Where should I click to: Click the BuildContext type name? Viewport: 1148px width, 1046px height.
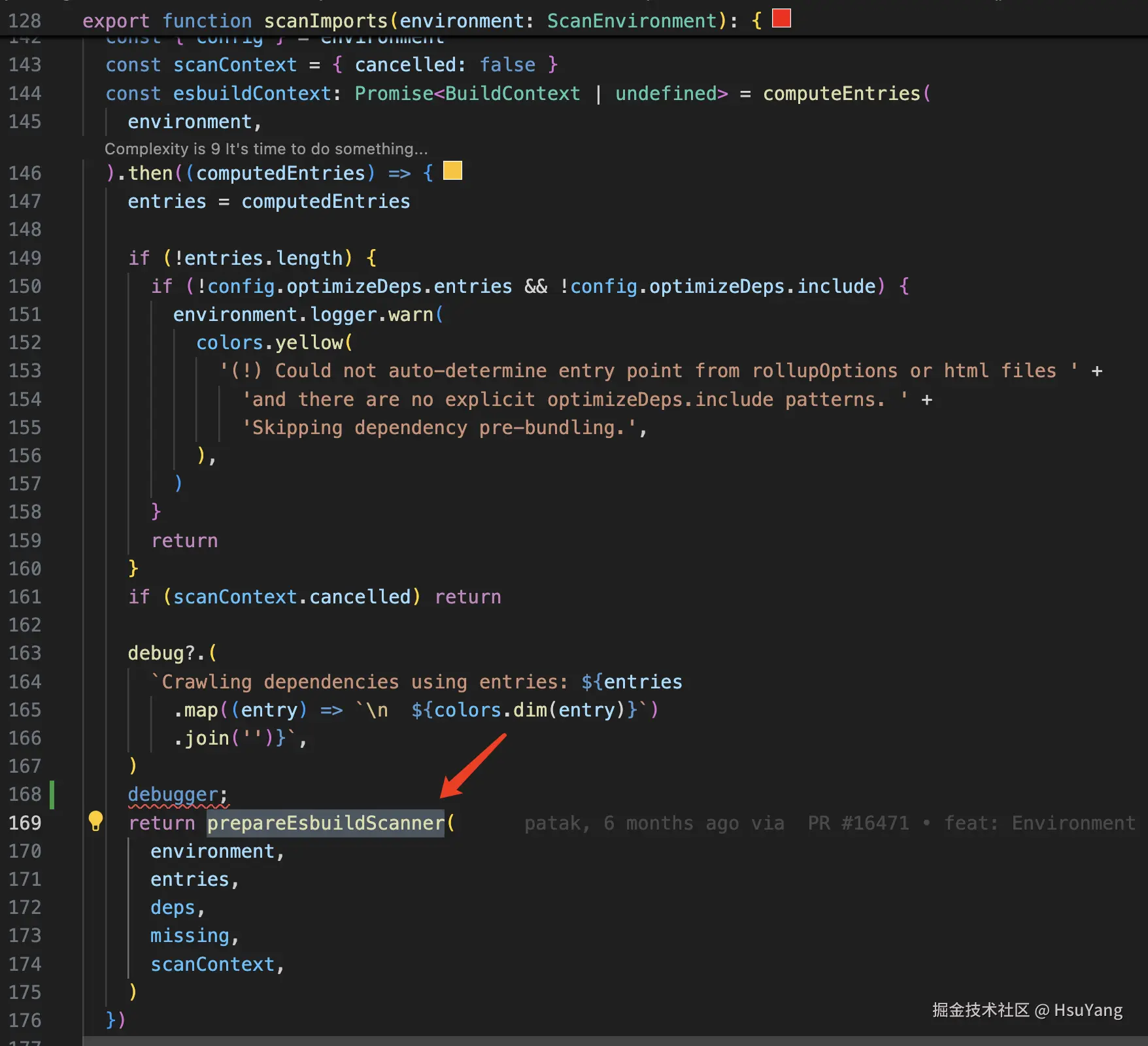tap(513, 93)
